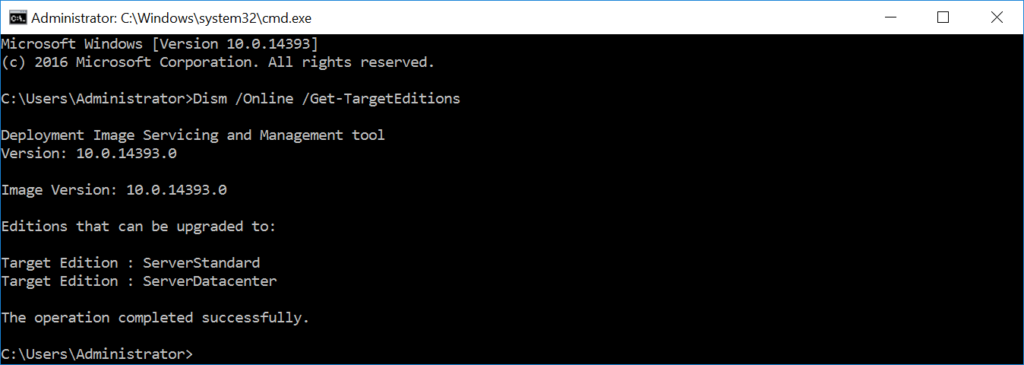Click the empty prompt on the last line
The image size is (1024, 365).
coord(97,355)
